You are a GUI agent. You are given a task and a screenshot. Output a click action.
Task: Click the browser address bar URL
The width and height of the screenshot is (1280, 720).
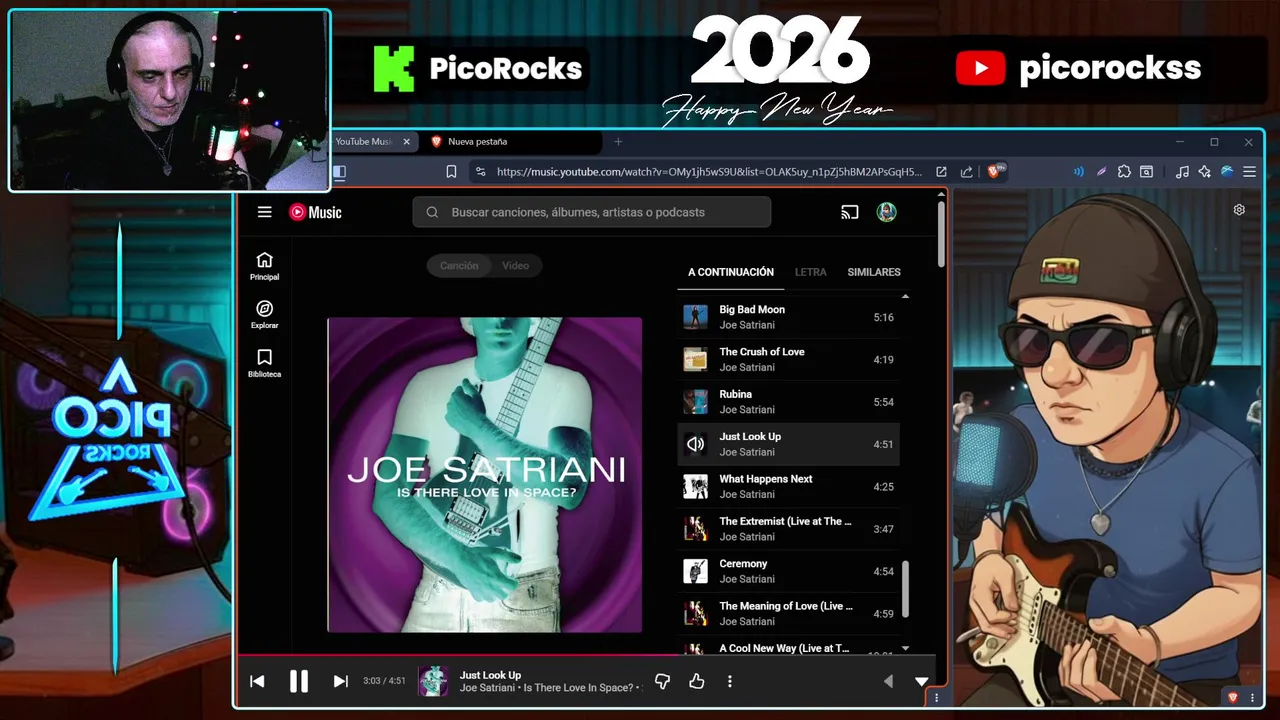coord(709,172)
